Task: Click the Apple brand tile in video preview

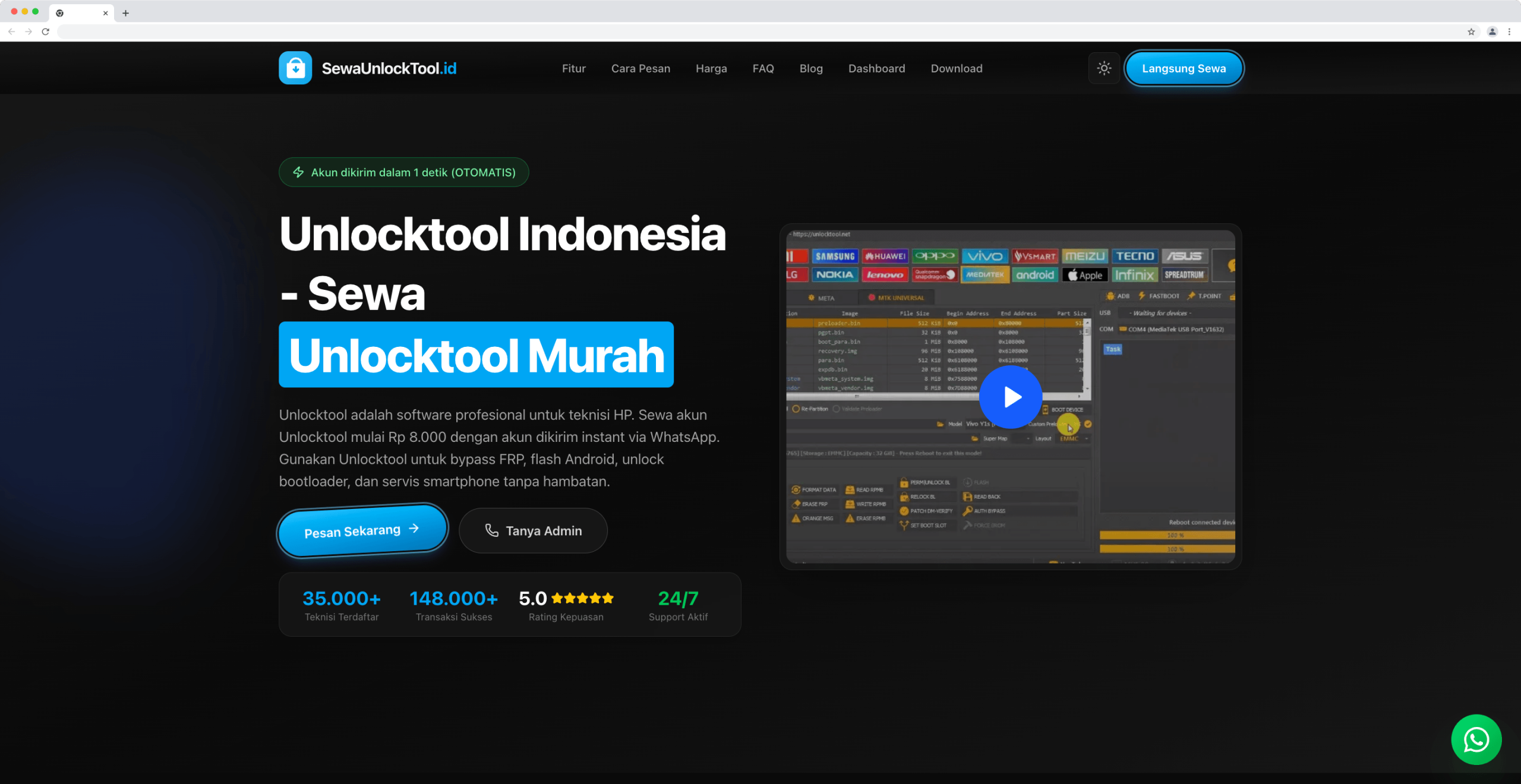Action: [x=1085, y=275]
